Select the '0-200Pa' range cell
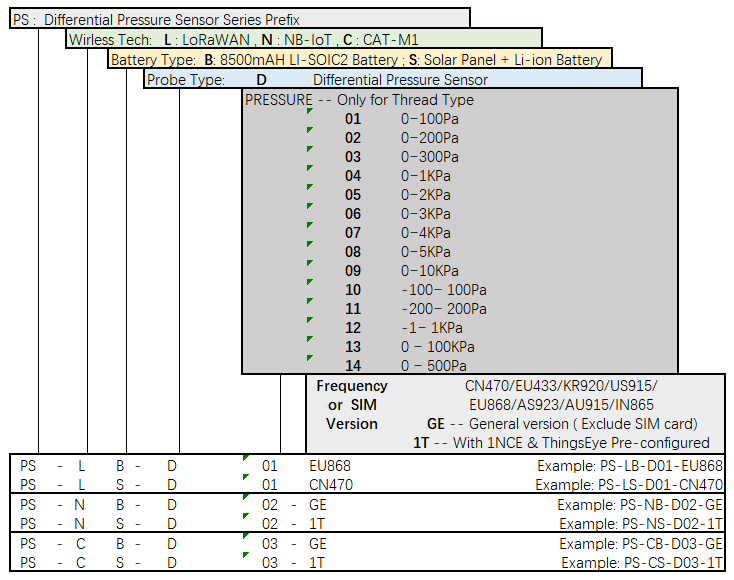 coord(430,138)
